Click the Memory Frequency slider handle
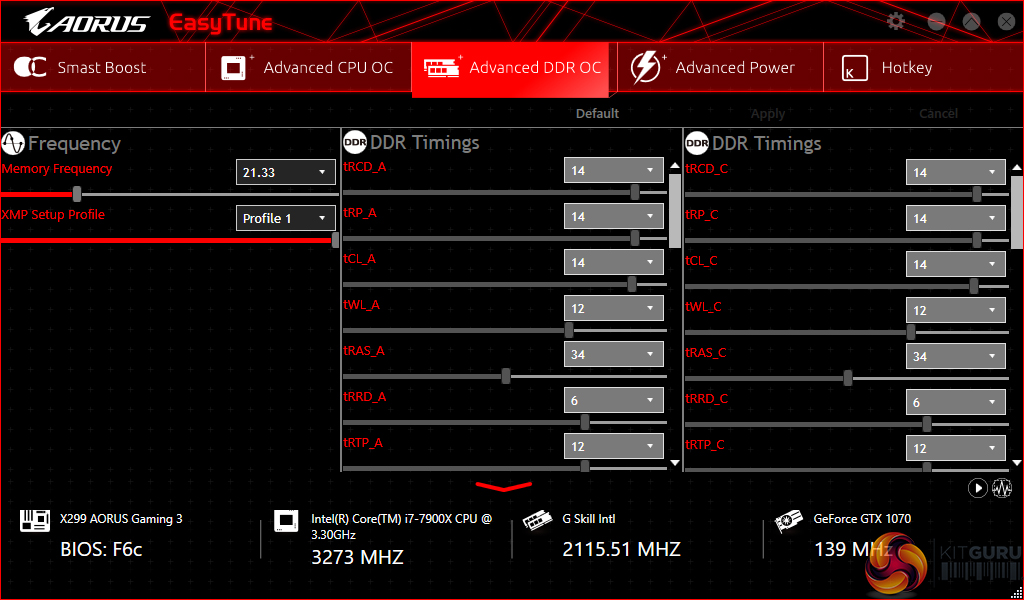The height and width of the screenshot is (600, 1024). click(77, 194)
